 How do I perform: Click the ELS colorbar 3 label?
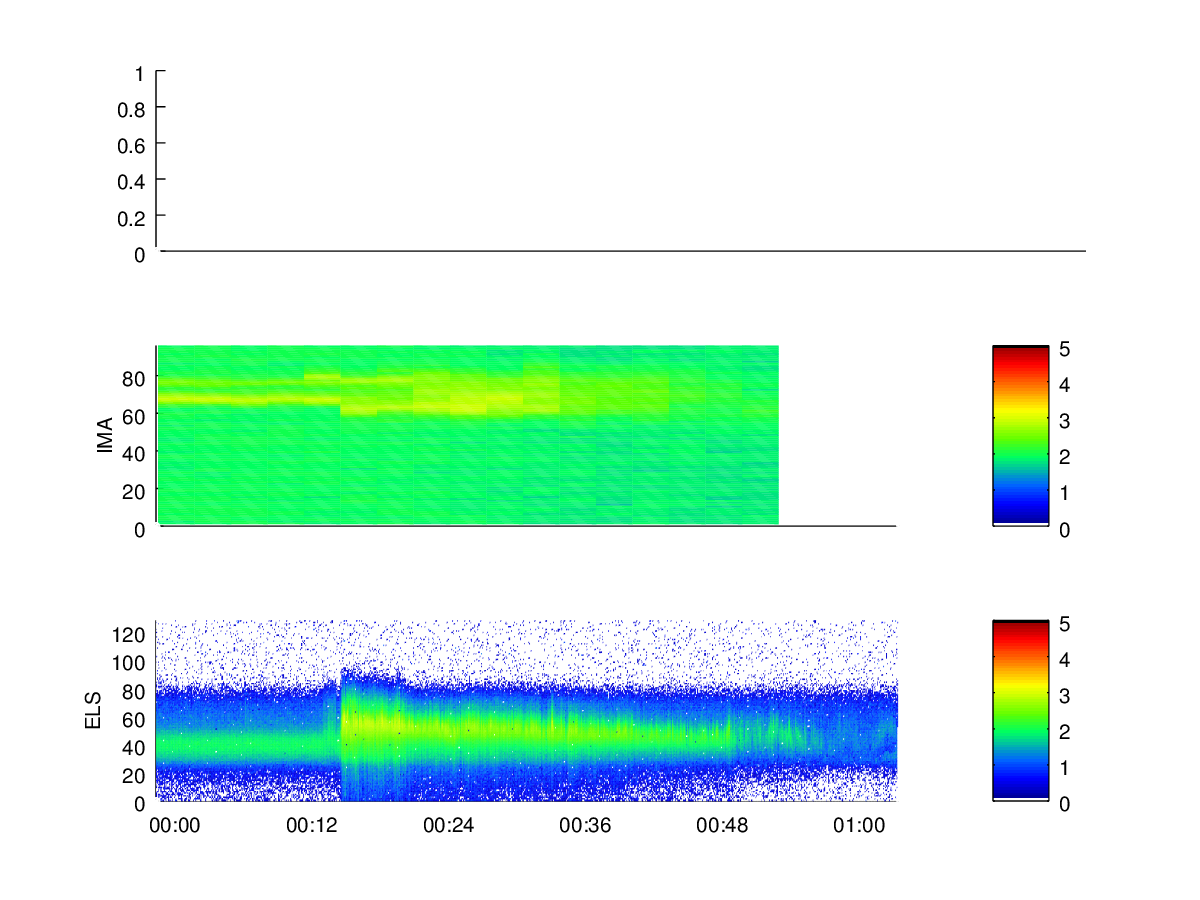click(1065, 696)
